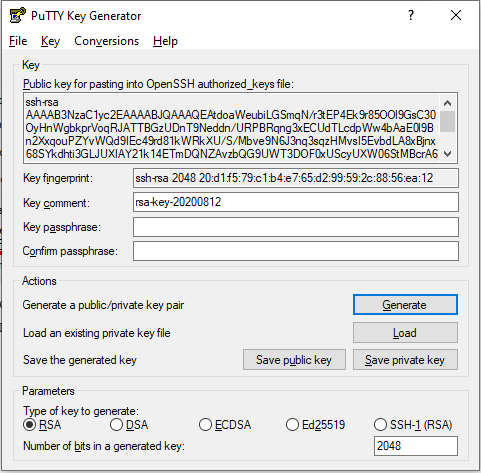
Task: Select the SSH-1 (RSA) radio button
Action: (x=380, y=425)
